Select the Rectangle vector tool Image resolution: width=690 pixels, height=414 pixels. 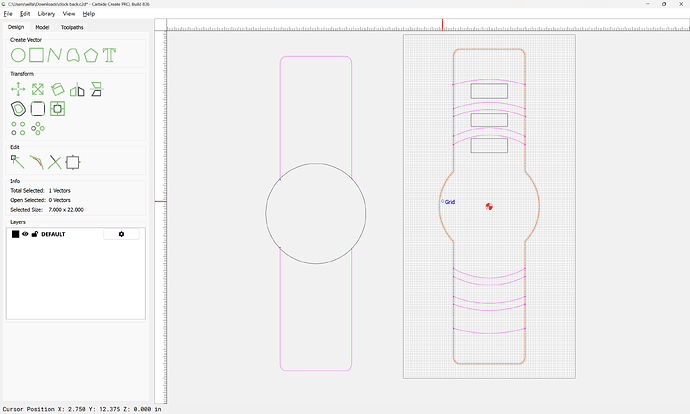[36, 54]
